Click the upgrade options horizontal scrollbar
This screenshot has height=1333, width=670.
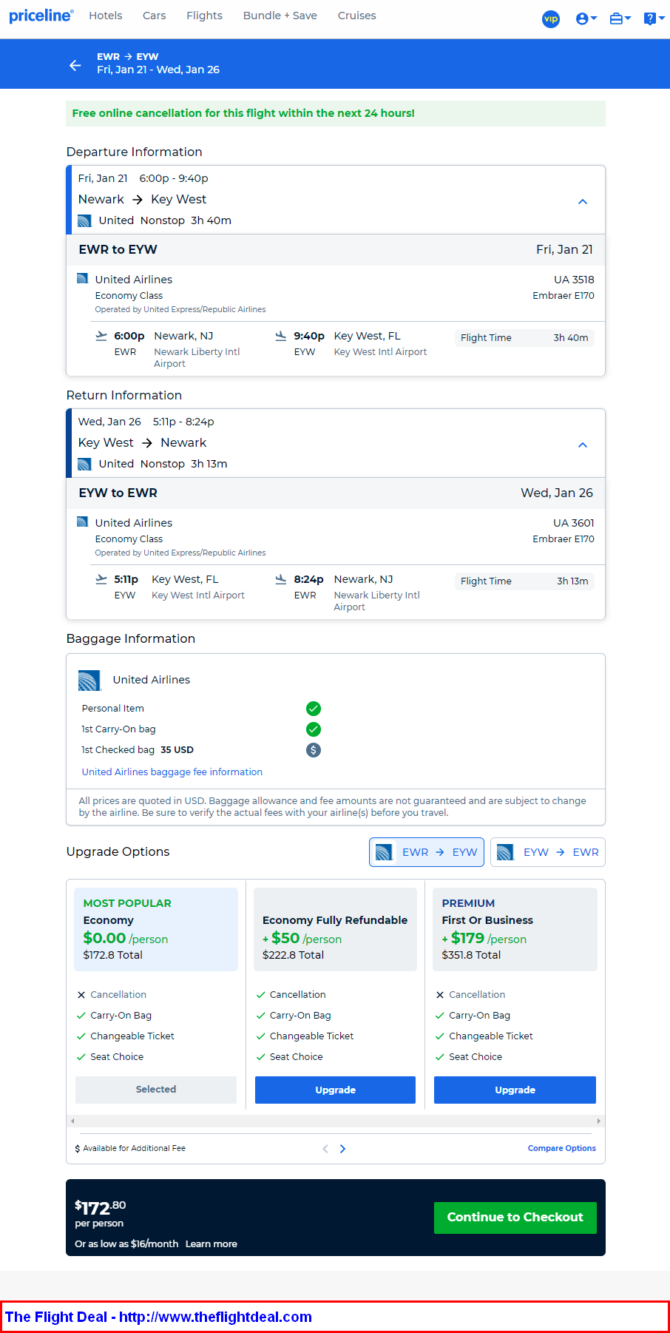(335, 1121)
